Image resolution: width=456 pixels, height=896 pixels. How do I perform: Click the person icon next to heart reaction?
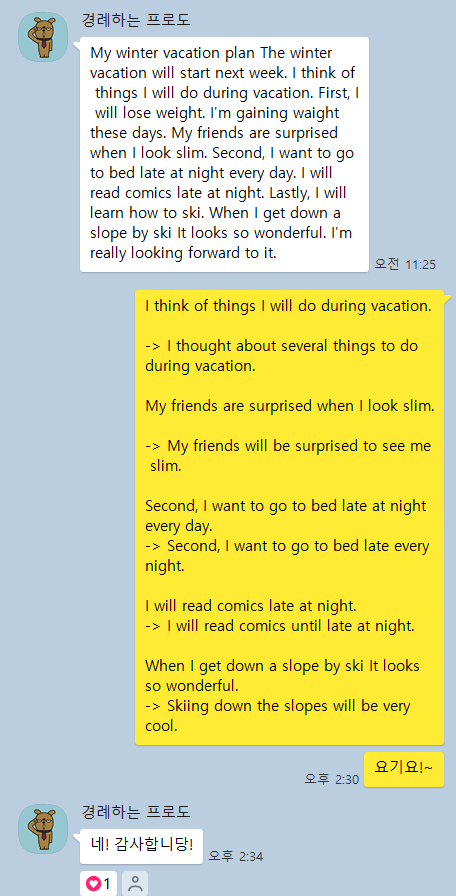pos(135,883)
